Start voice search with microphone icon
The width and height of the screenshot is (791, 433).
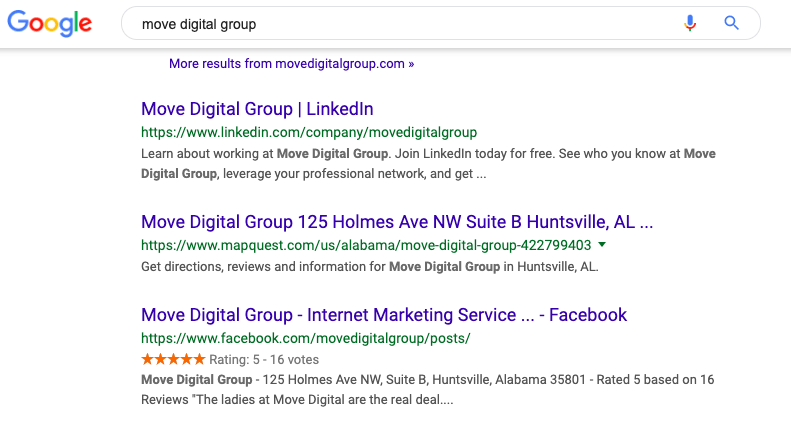tap(690, 23)
